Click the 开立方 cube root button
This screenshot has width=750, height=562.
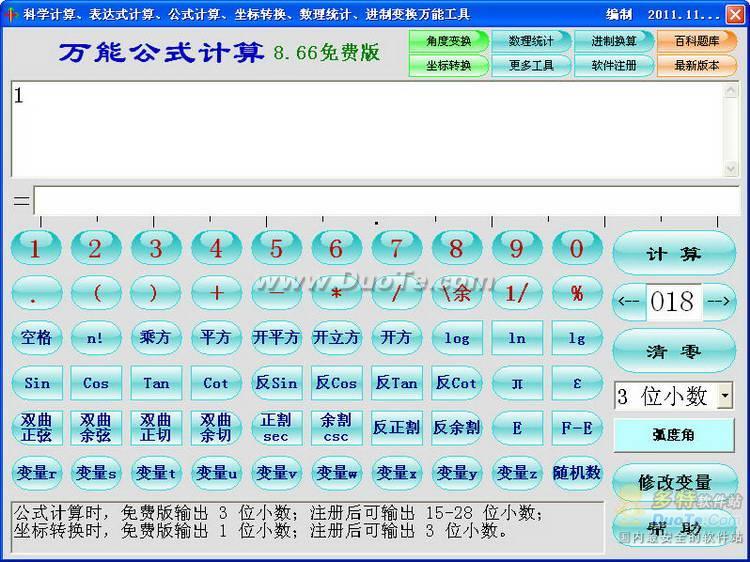pos(336,338)
